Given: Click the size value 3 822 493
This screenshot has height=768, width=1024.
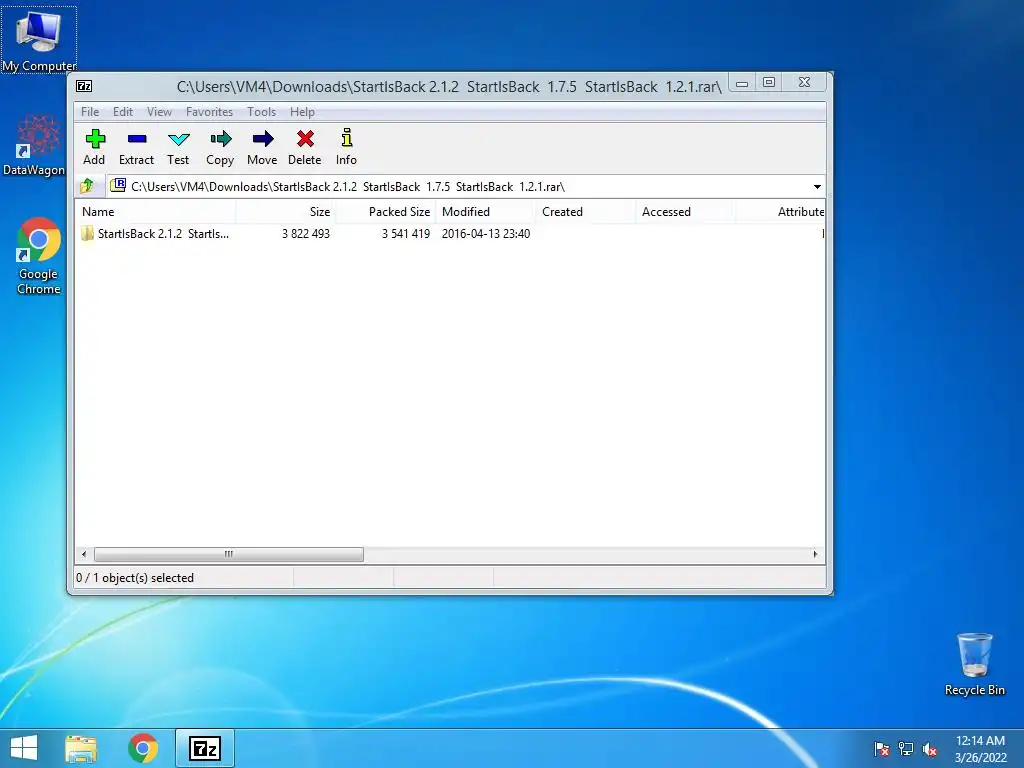Looking at the screenshot, I should (x=306, y=234).
